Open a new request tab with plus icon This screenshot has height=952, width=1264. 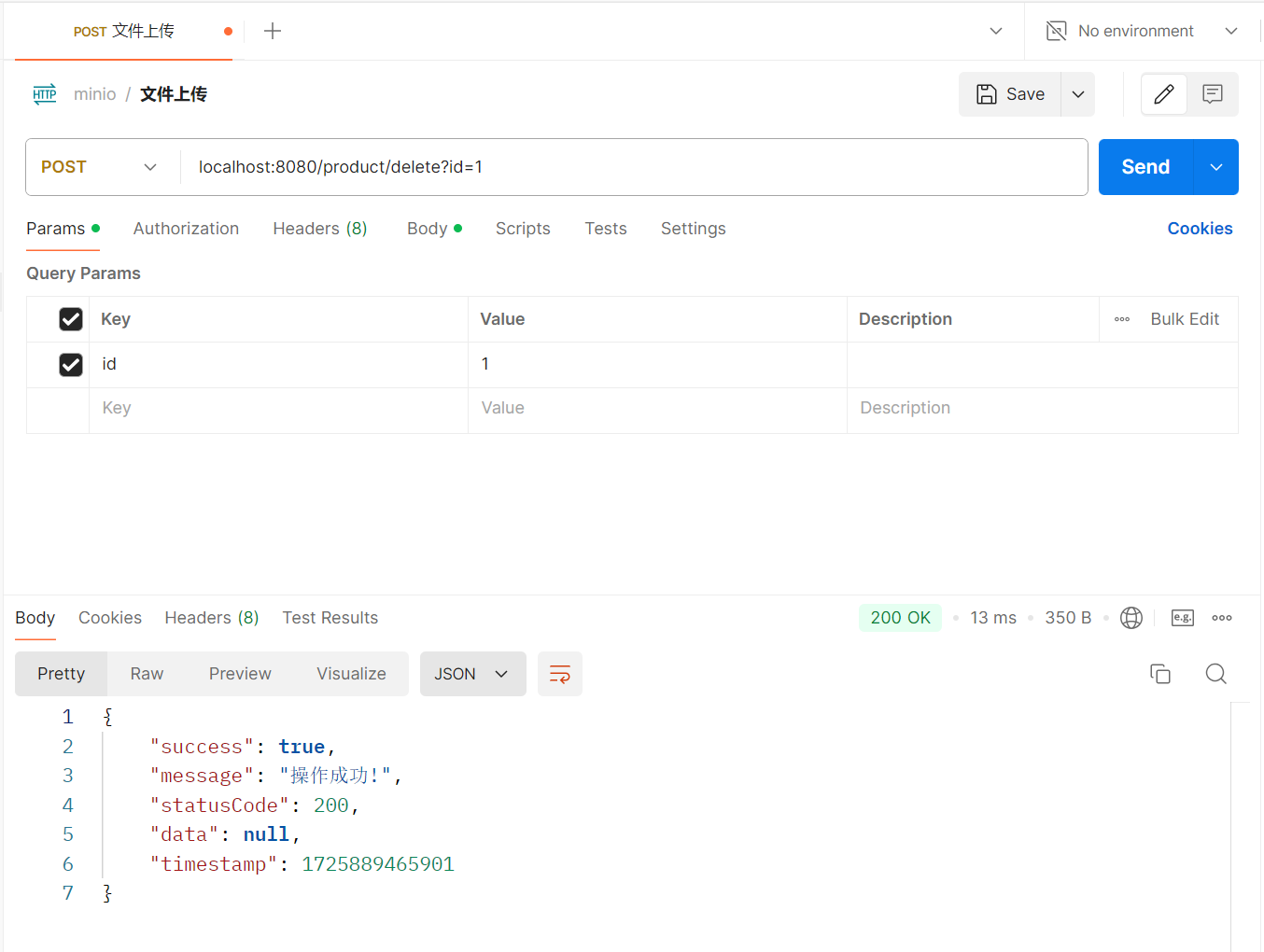pos(273,31)
